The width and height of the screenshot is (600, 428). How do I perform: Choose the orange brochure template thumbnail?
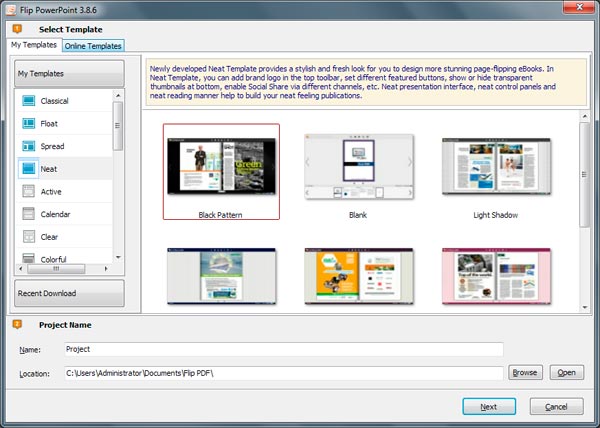pos(359,276)
